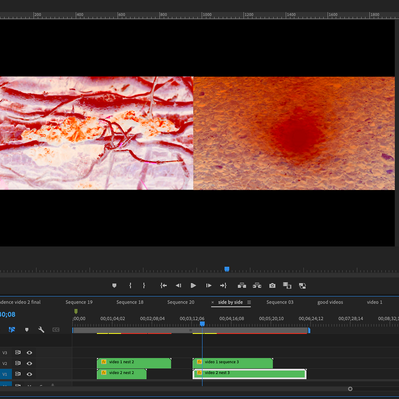Toggle sync lock on track V1

click(18, 374)
